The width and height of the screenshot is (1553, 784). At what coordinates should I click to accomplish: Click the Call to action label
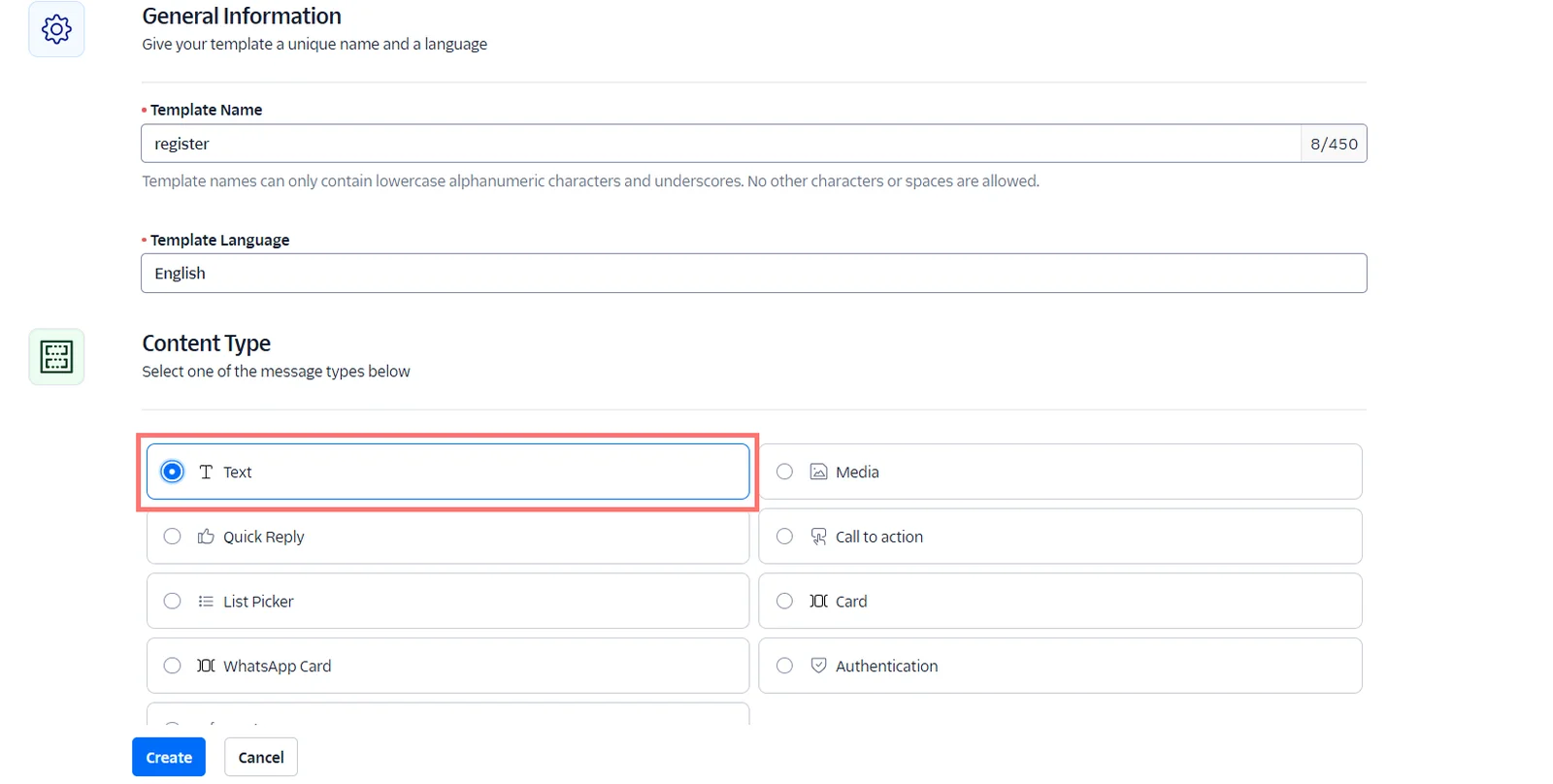click(879, 537)
